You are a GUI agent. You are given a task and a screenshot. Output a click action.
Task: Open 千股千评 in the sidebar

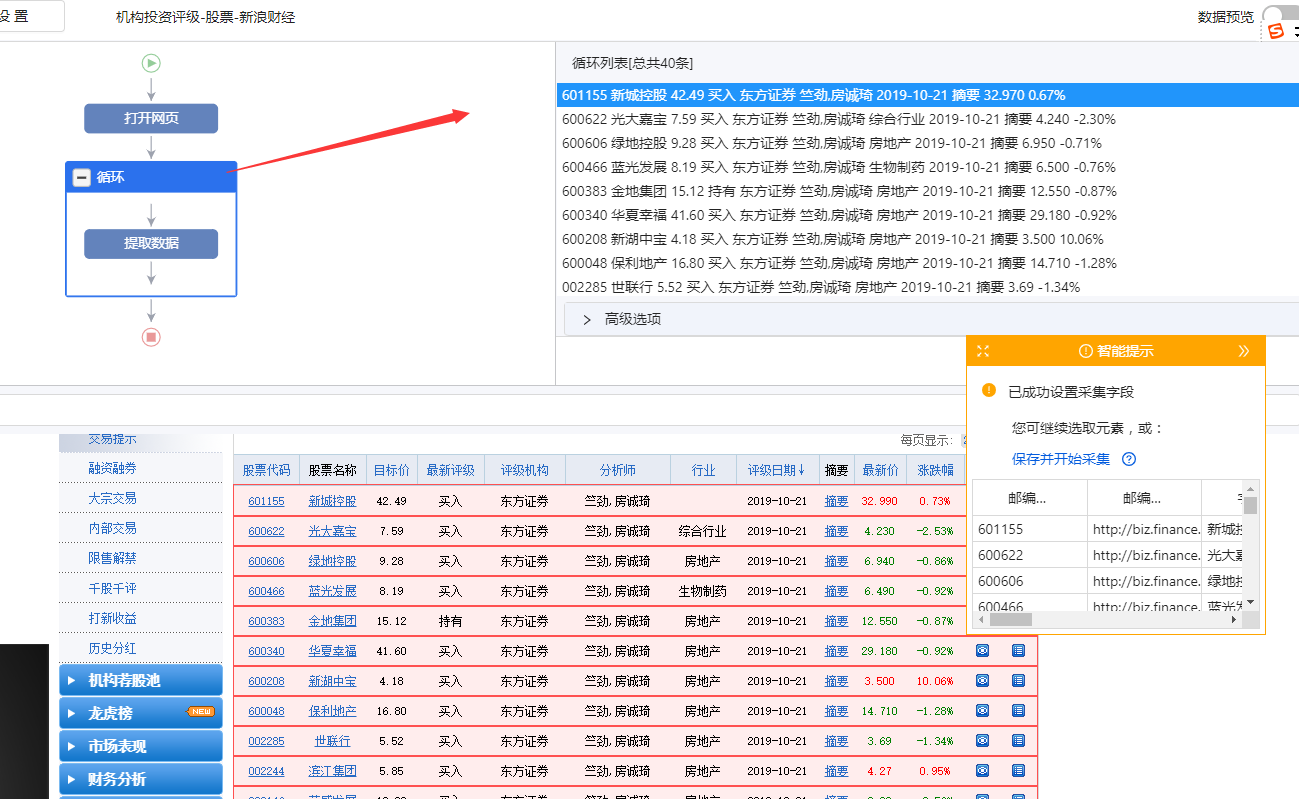tap(112, 588)
